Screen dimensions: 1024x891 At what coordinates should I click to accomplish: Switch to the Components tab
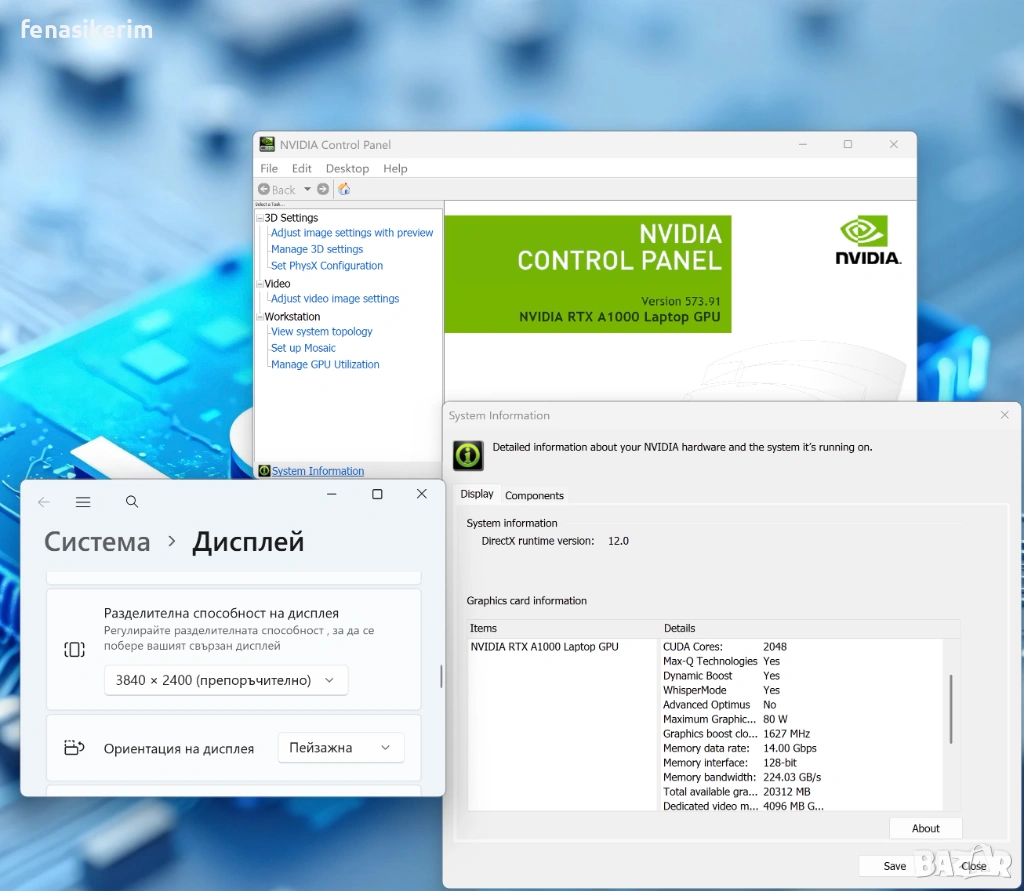point(534,495)
